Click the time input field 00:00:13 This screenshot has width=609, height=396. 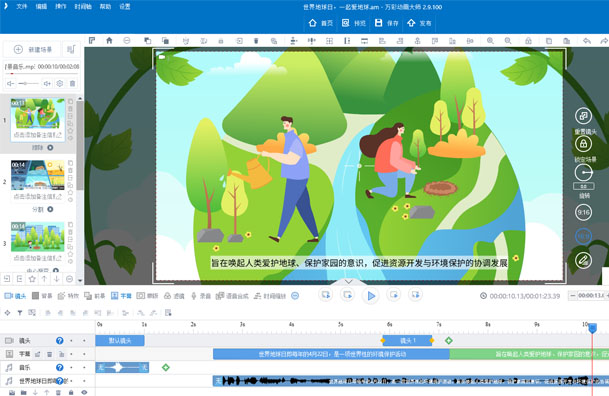pyautogui.click(x=592, y=296)
